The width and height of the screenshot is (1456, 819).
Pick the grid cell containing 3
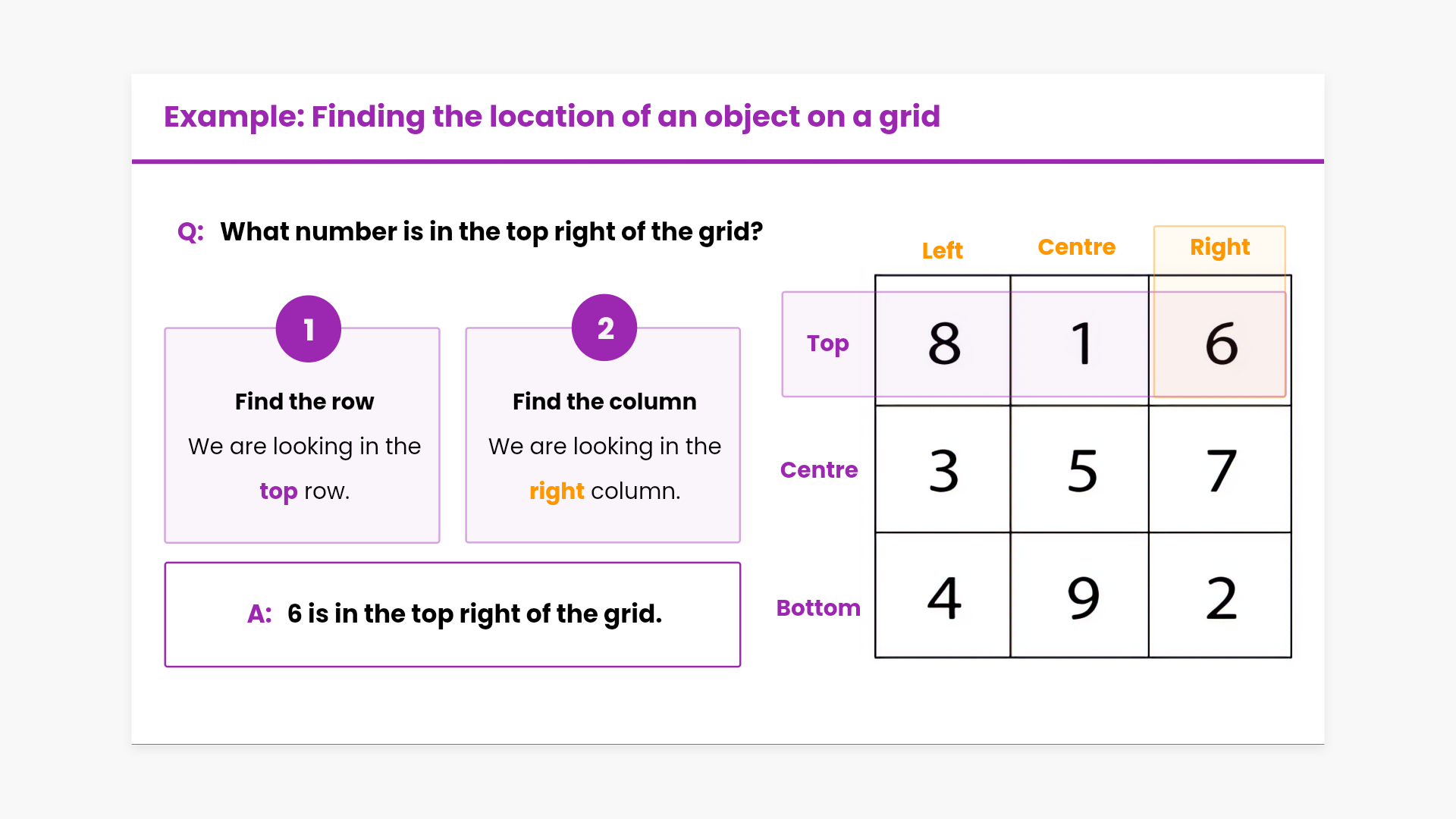[x=943, y=470]
